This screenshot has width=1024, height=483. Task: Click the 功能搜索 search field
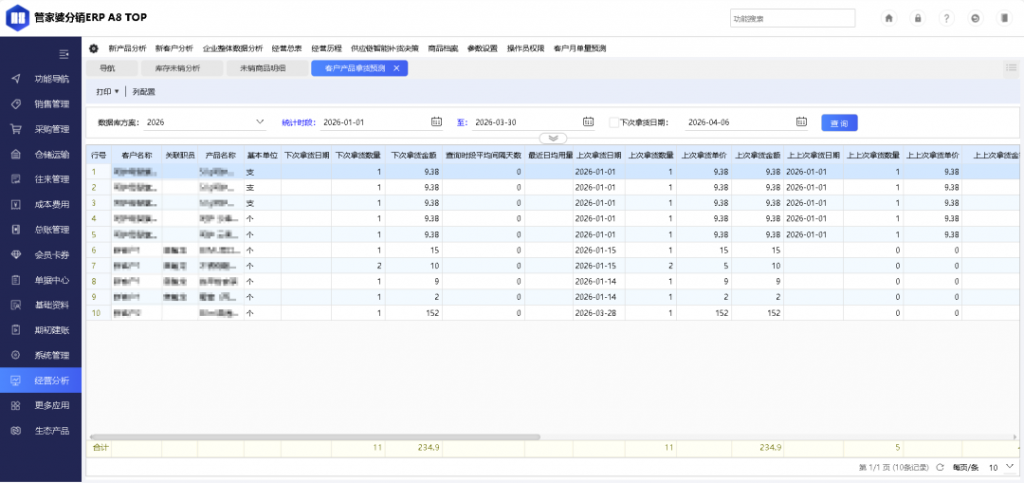(x=792, y=18)
